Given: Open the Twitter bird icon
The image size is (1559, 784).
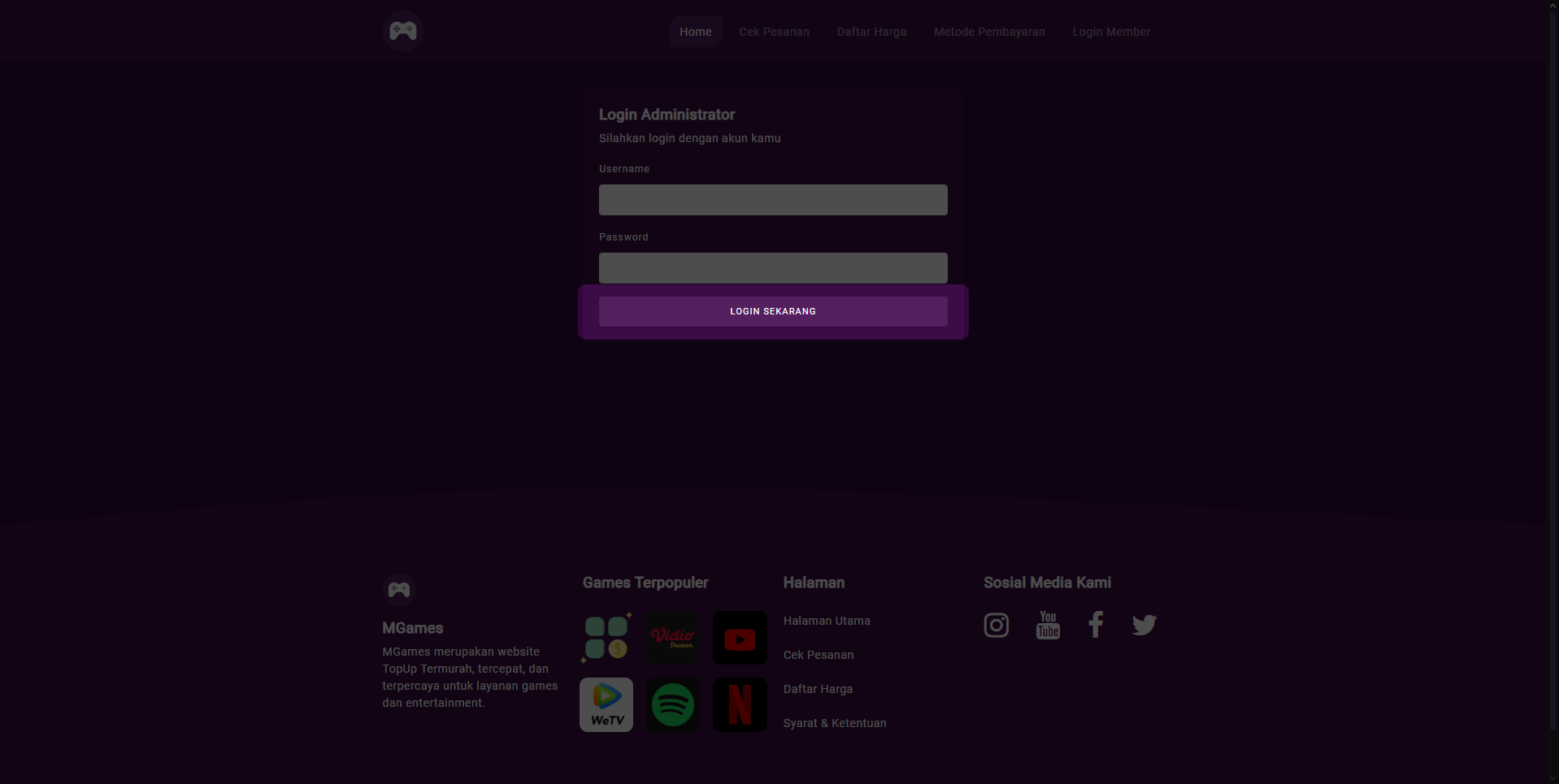Looking at the screenshot, I should pyautogui.click(x=1144, y=625).
